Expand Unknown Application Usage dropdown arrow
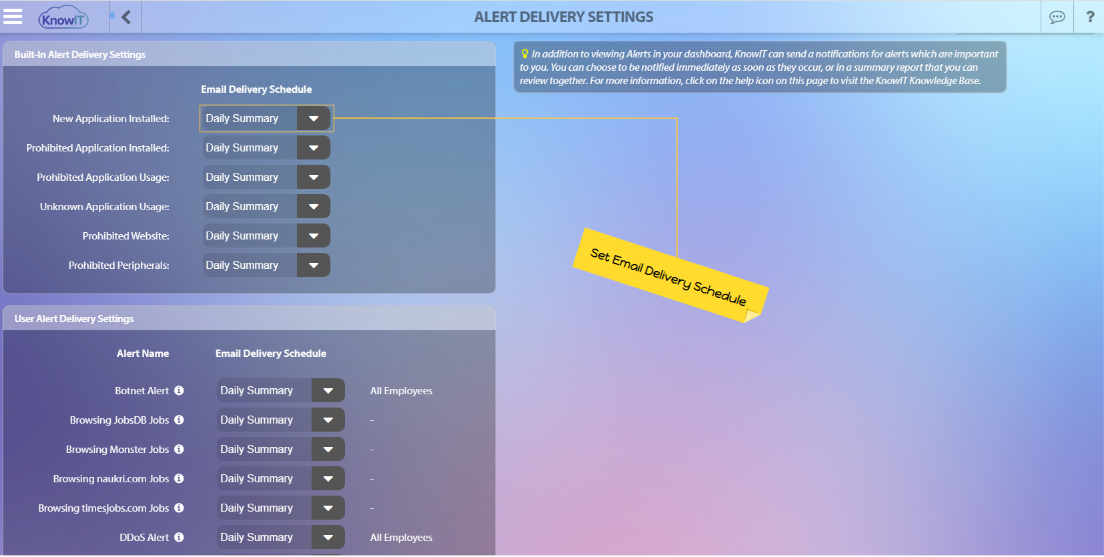 tap(313, 206)
